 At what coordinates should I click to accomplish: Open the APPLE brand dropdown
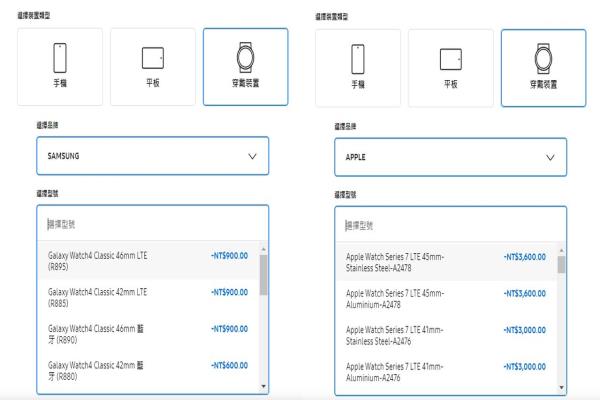point(450,157)
